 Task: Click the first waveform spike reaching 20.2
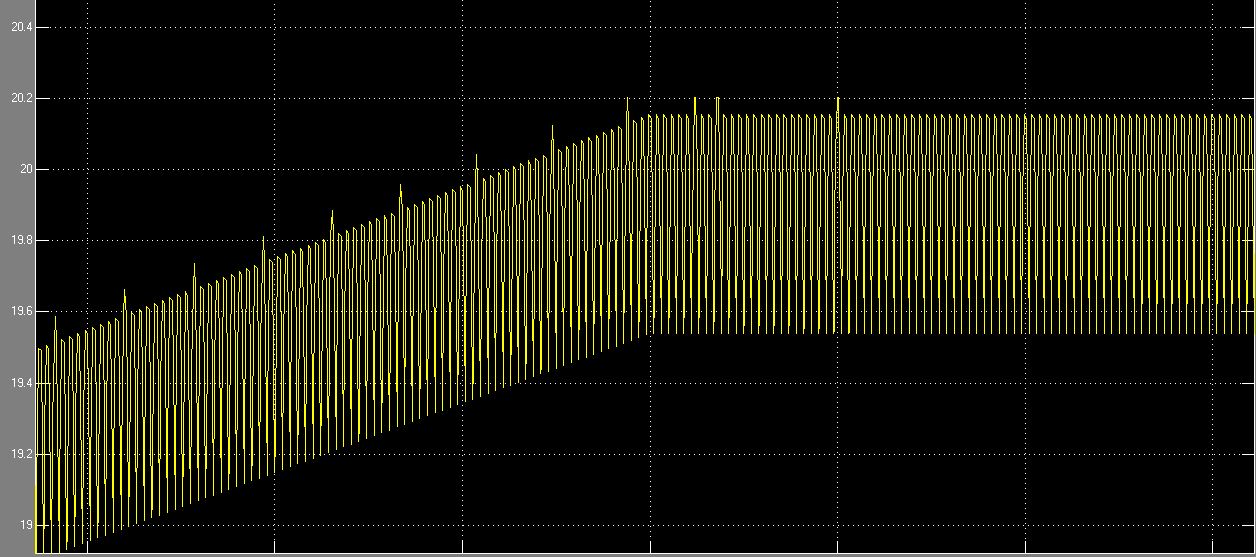(x=627, y=100)
